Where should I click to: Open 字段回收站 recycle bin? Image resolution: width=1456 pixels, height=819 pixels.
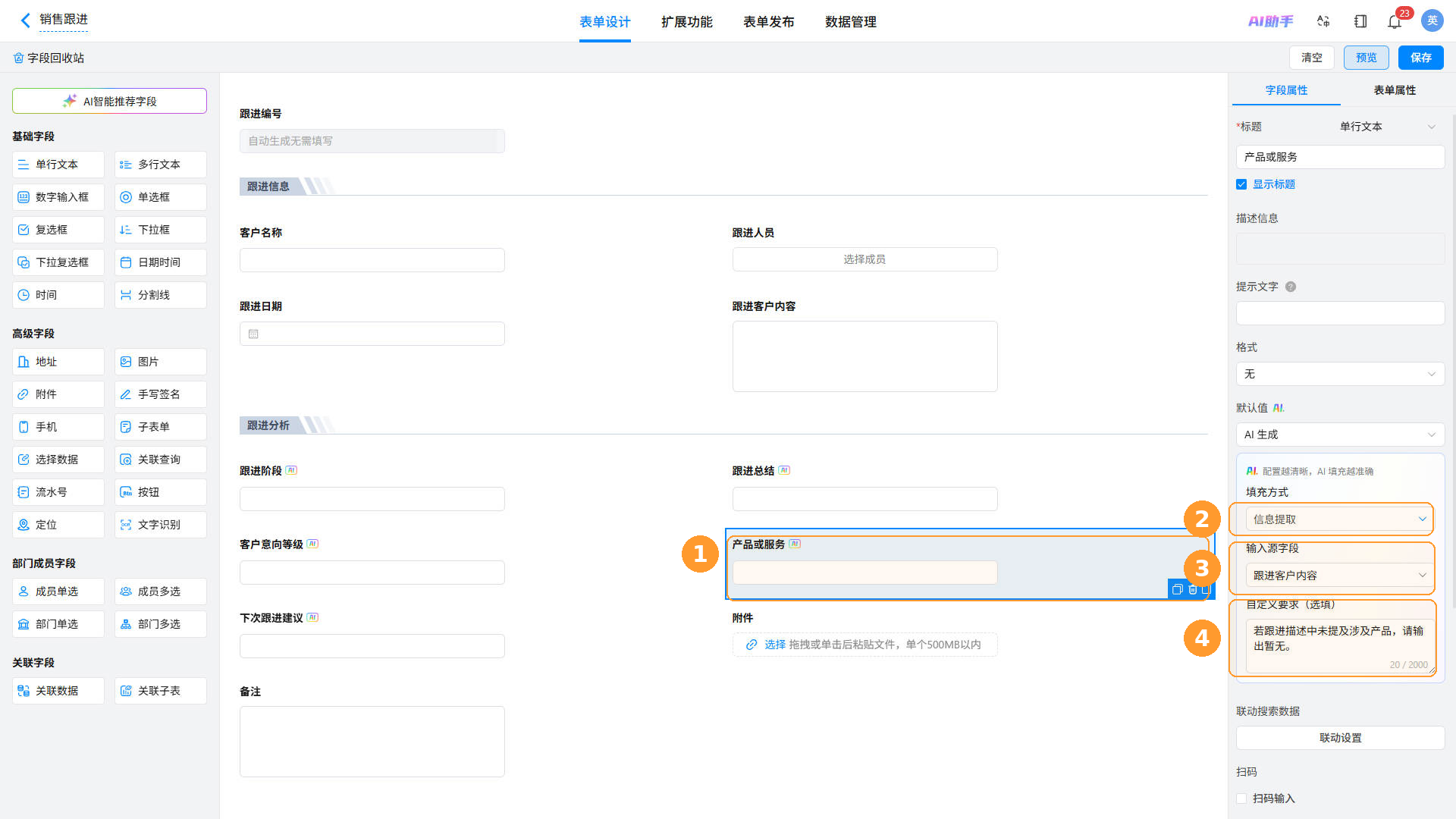[x=49, y=58]
